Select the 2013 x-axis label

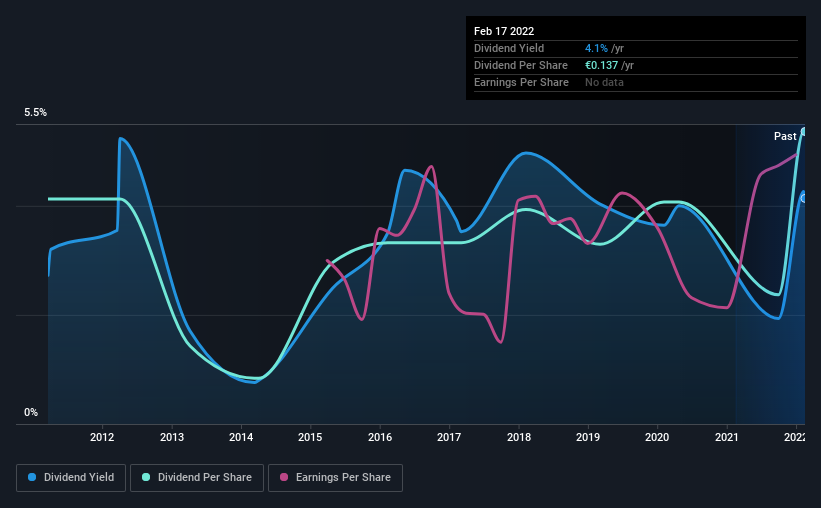[x=172, y=437]
